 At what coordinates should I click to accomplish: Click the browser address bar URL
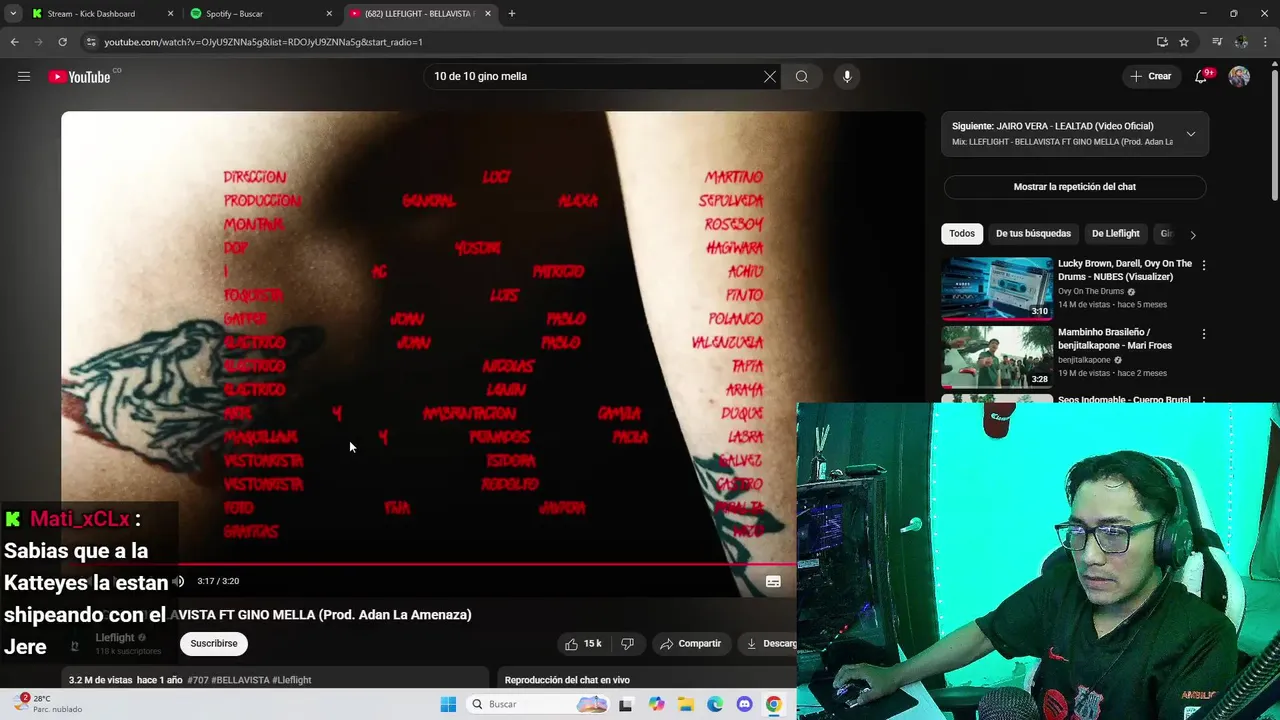pos(264,42)
